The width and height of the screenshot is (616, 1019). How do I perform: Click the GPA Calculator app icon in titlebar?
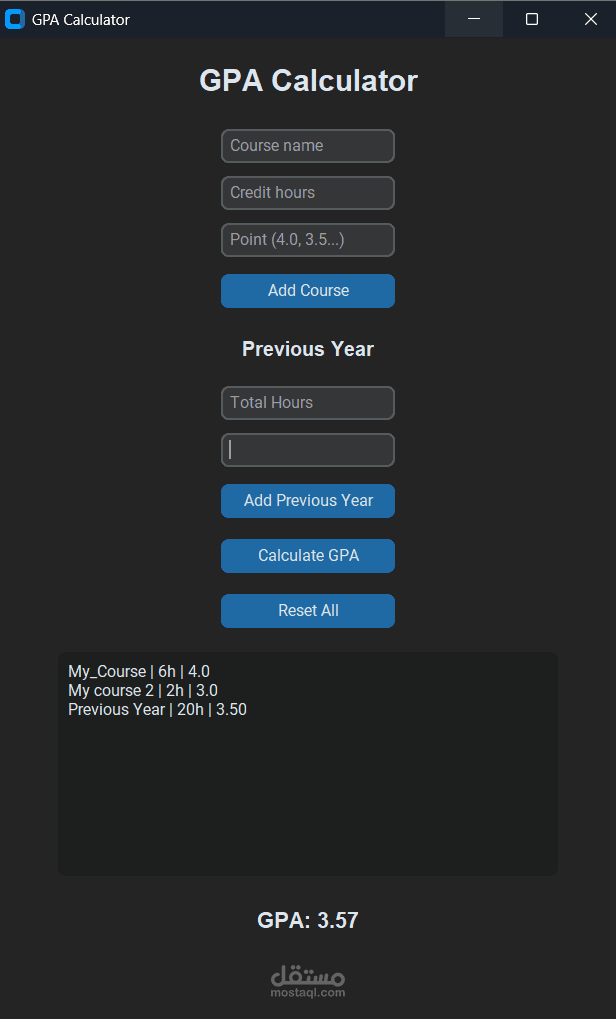click(15, 19)
